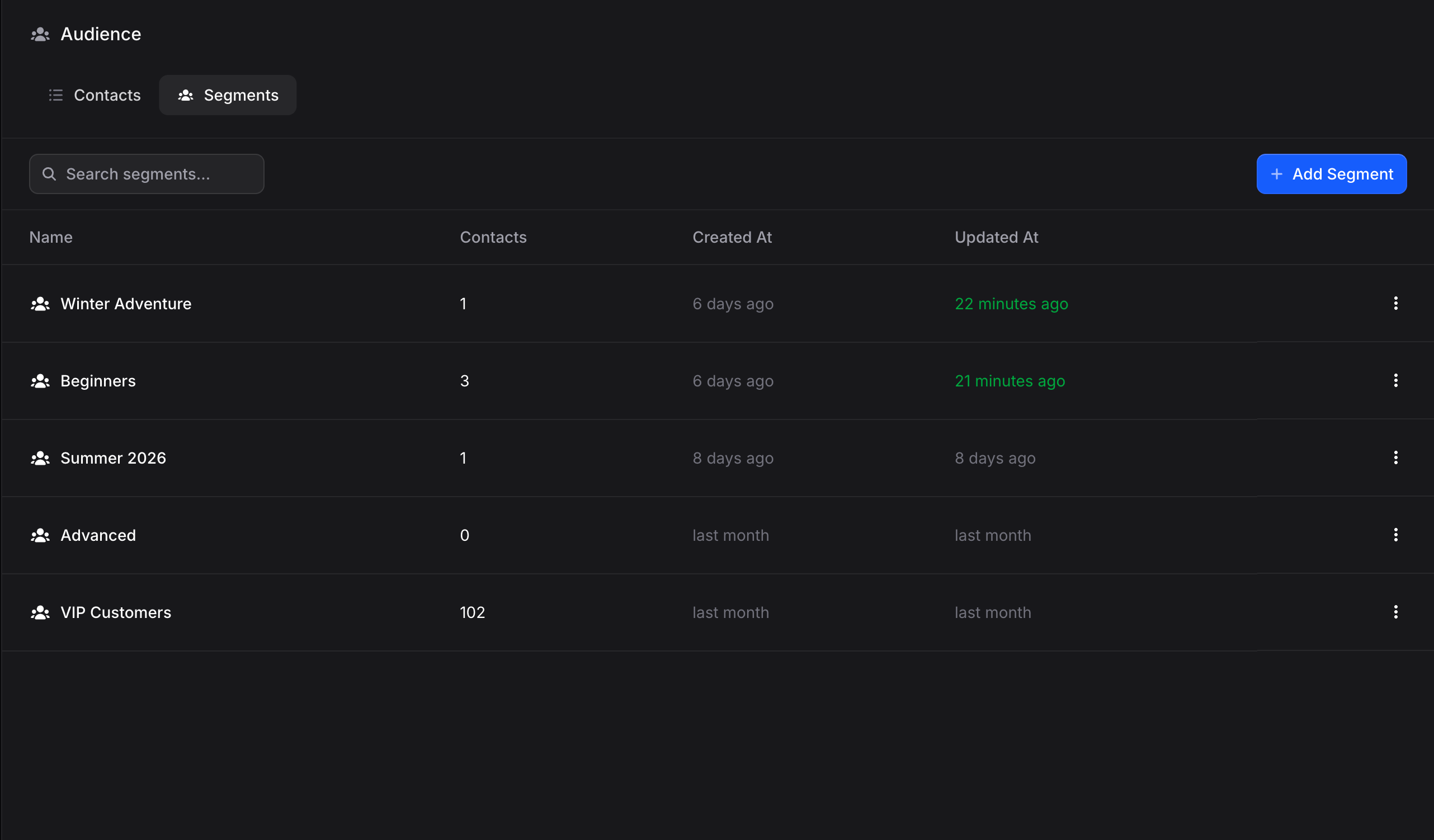
Task: Open the VIP Customers actions menu
Action: [x=1396, y=612]
